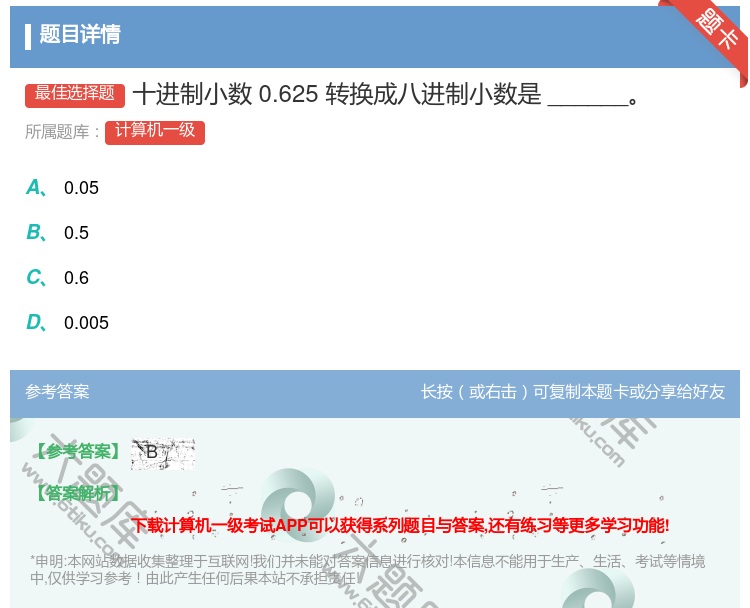Select answer option D 0.005

pos(67,322)
